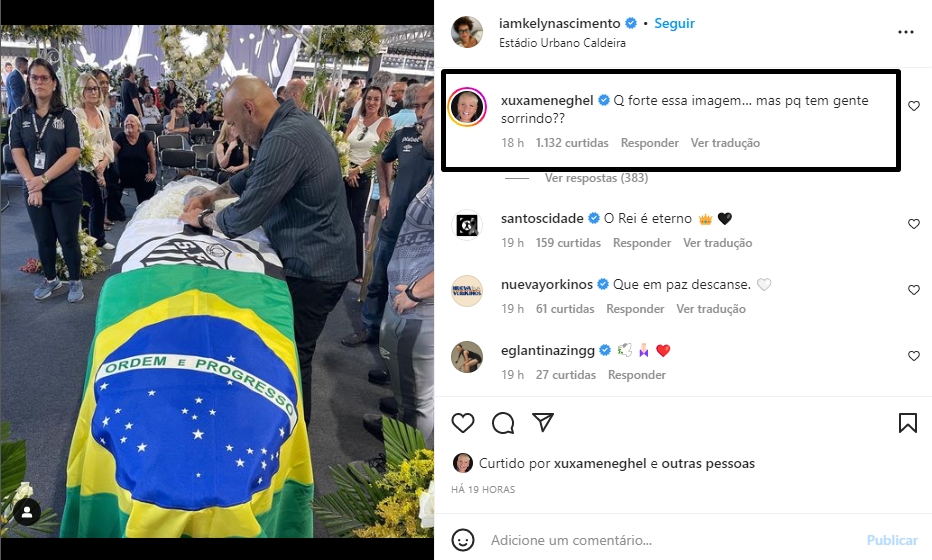The image size is (932, 560).
Task: Expand Ver respostas (383) replies
Action: (596, 178)
